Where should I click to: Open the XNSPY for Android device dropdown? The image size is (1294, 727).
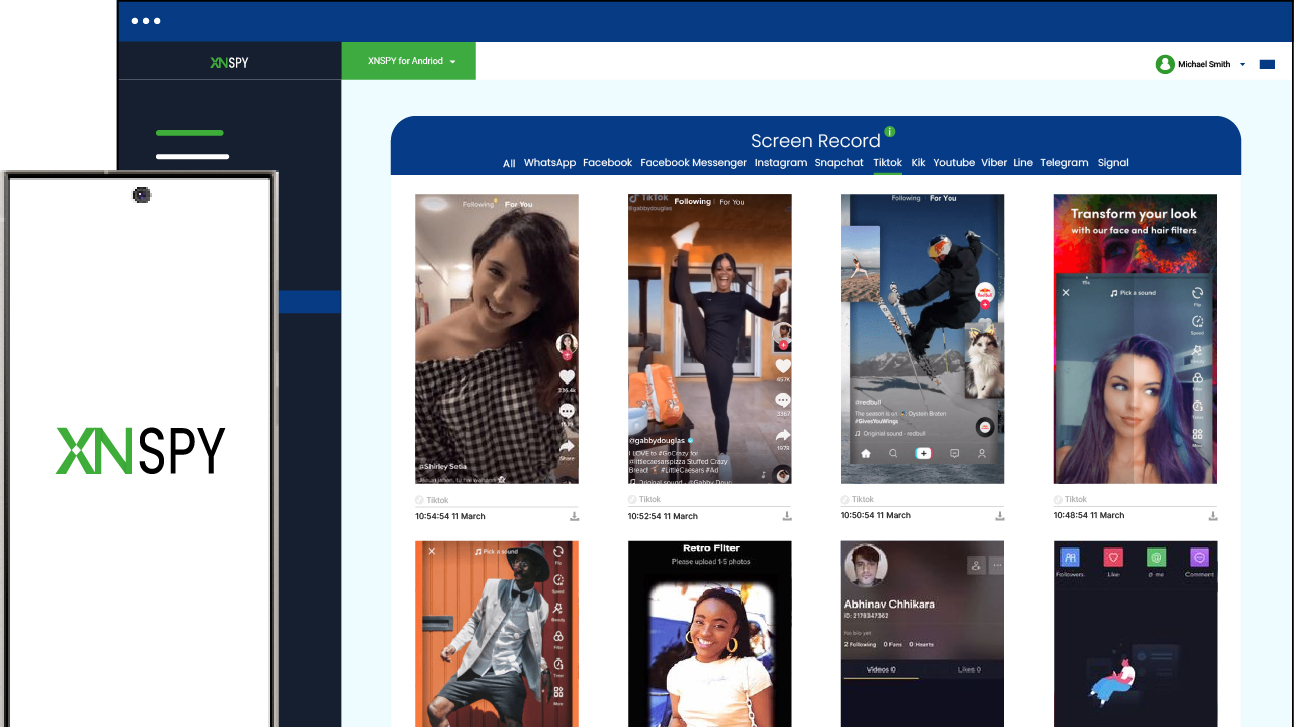[409, 61]
